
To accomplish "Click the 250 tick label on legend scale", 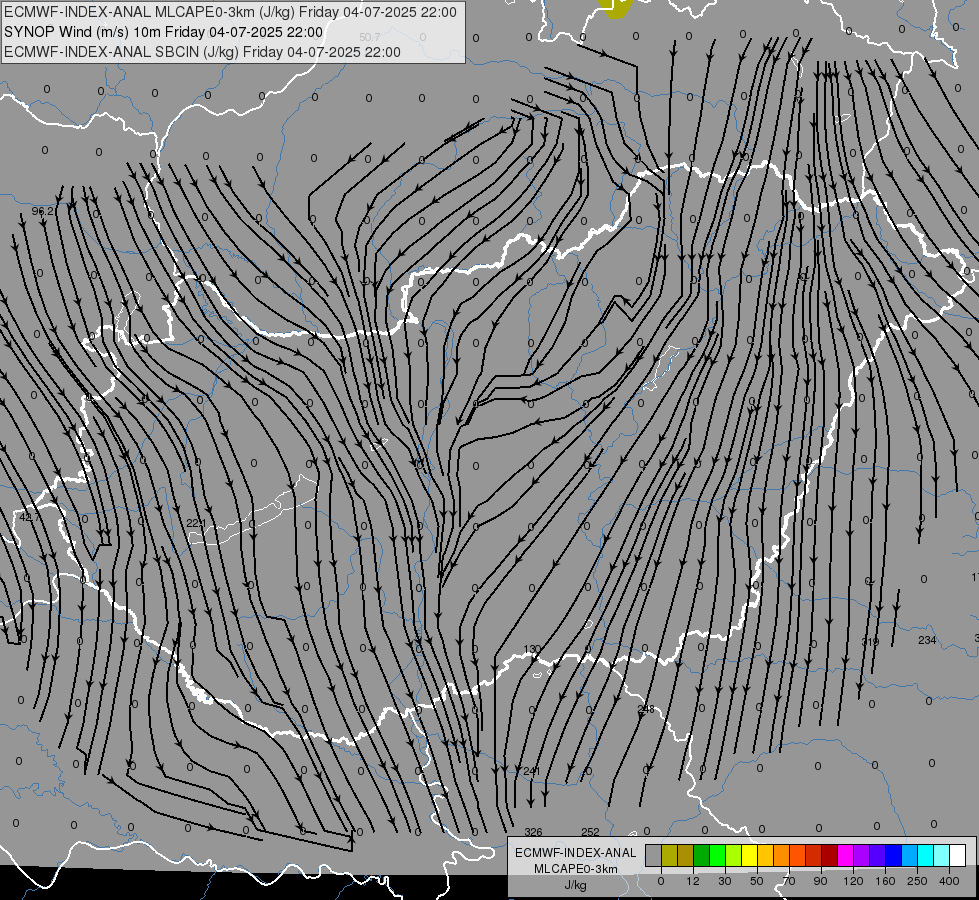I will [917, 881].
